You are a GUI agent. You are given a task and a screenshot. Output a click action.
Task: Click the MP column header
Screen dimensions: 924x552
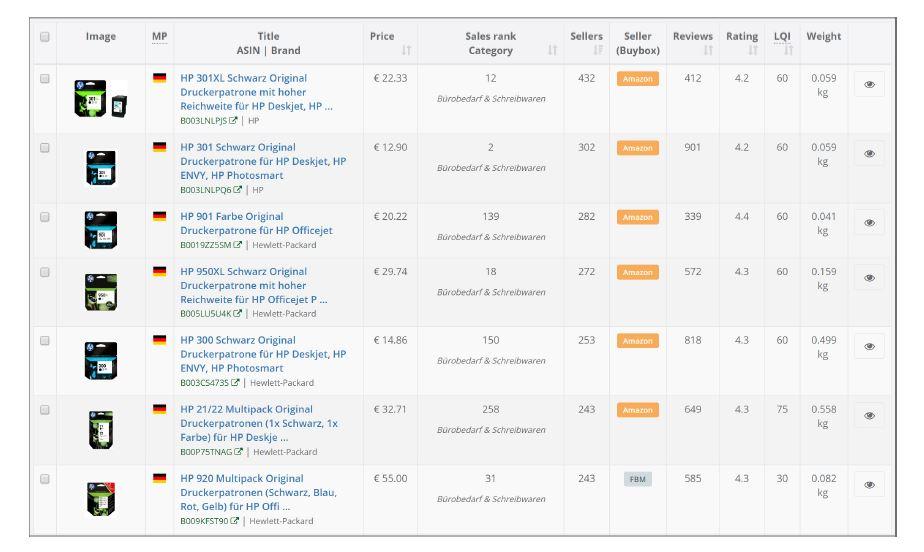point(159,37)
